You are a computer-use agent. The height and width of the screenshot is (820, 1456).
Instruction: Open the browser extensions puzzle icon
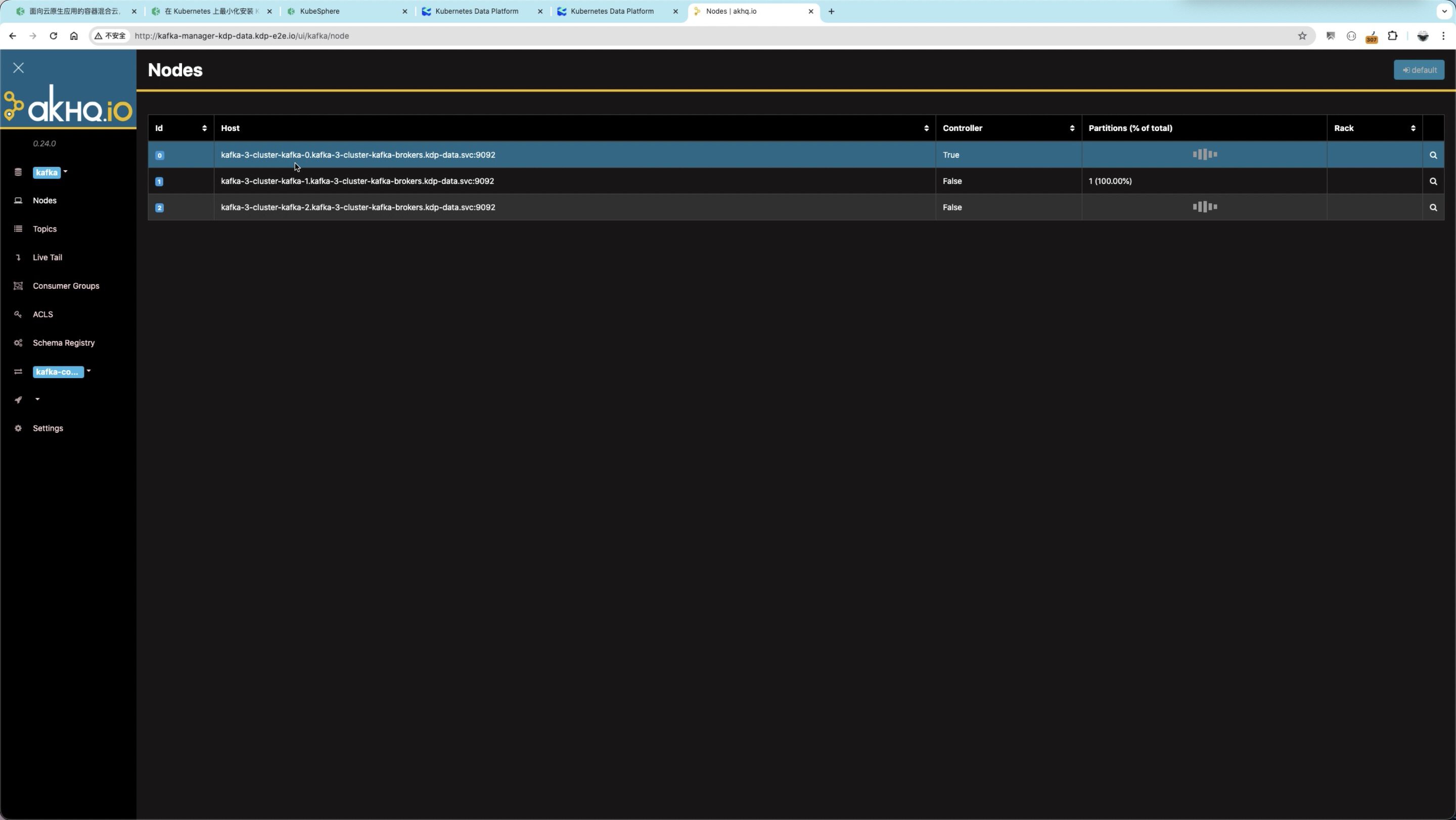click(1393, 35)
